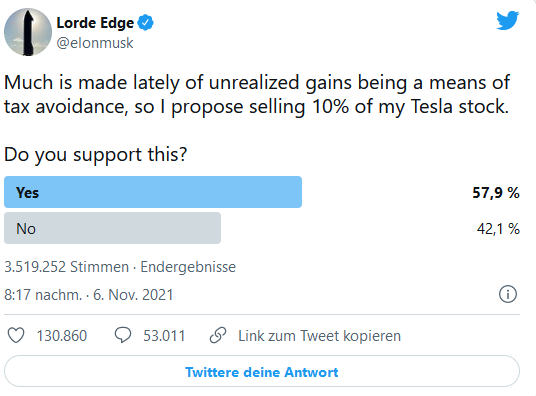Click the 53.011 replies count
The image size is (536, 396).
[x=164, y=336]
